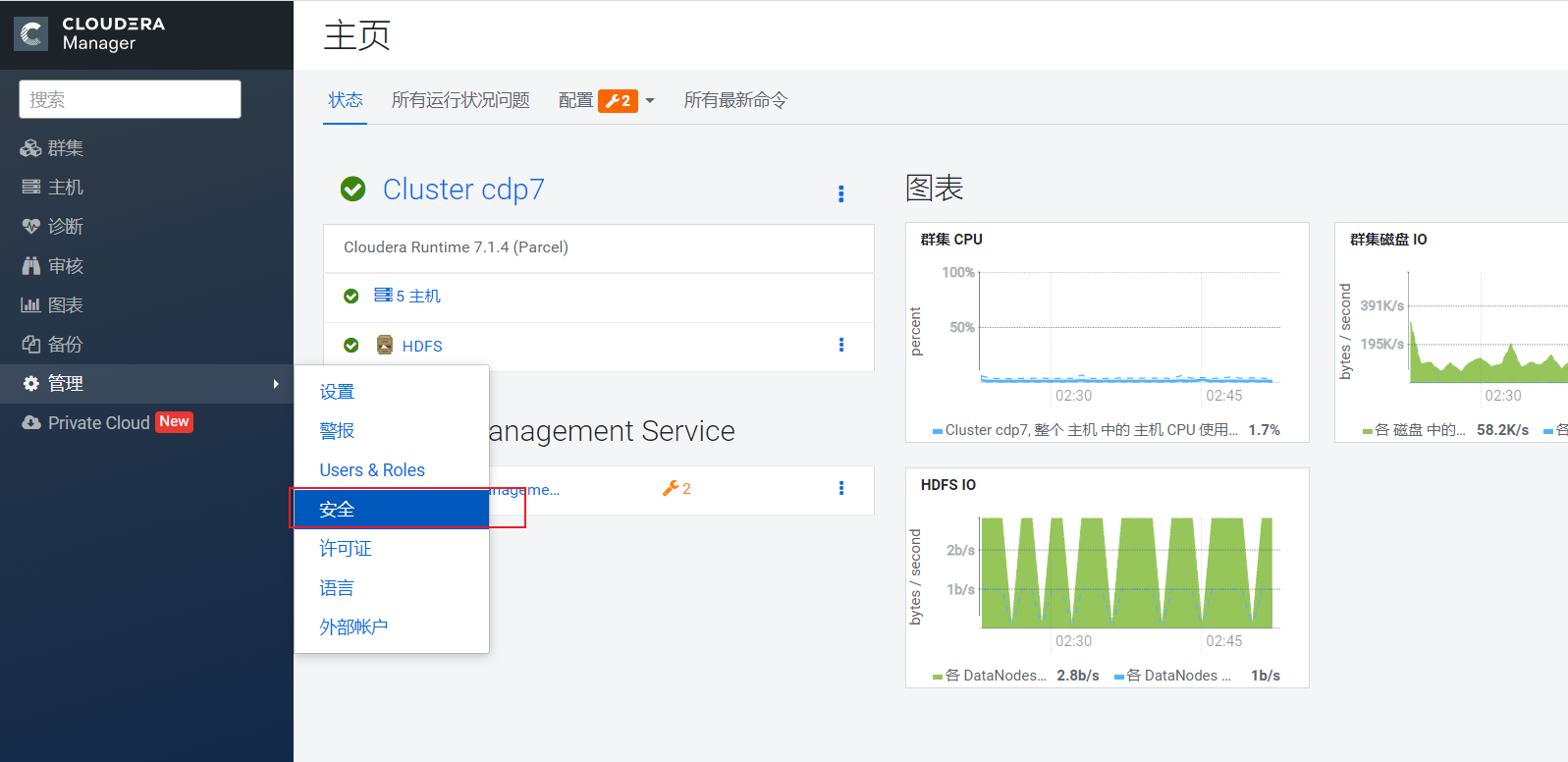The height and width of the screenshot is (762, 1568).
Task: Click the Private Cloud cloud icon
Action: coord(31,422)
